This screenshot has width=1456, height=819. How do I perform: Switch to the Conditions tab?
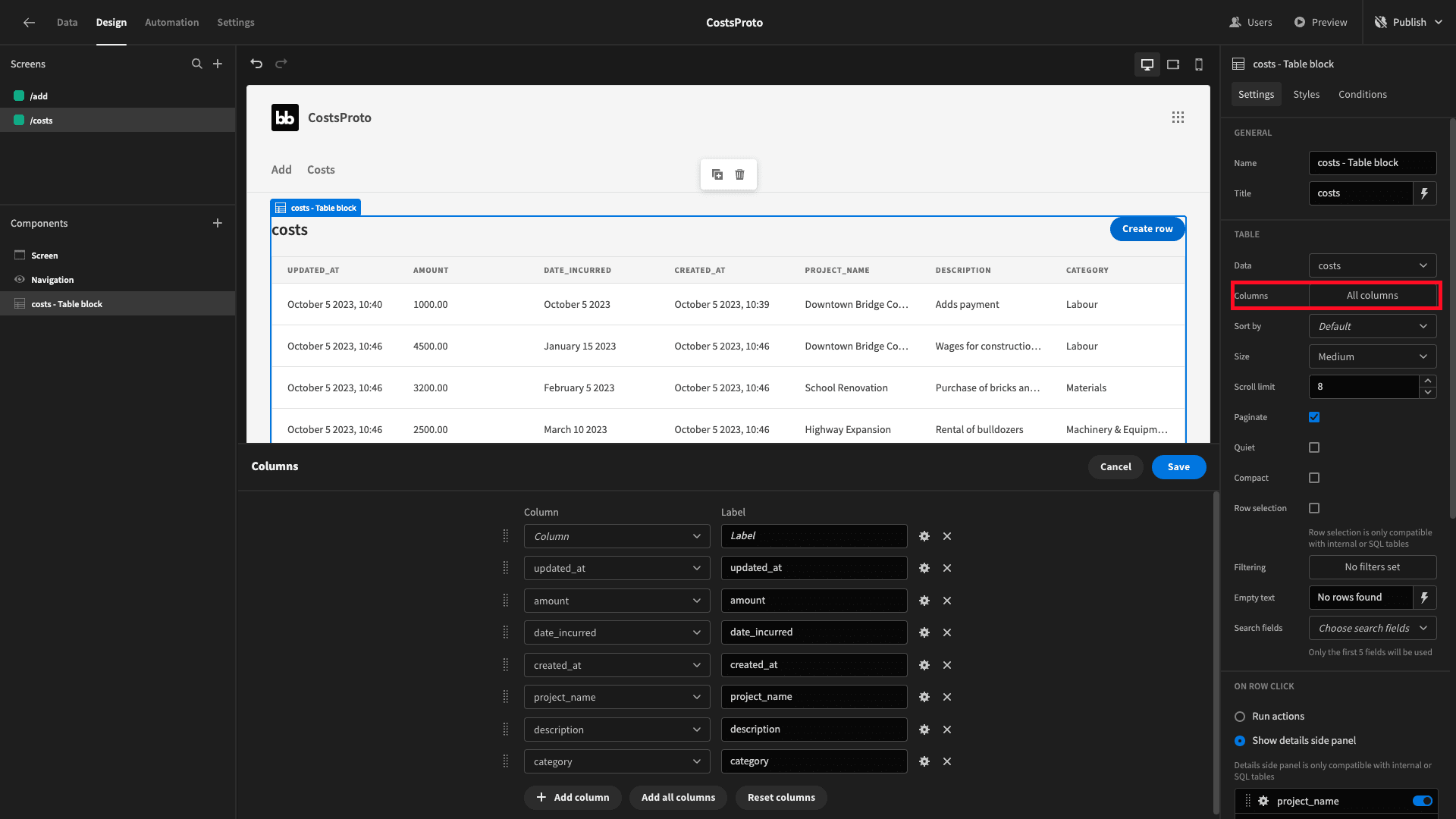pyautogui.click(x=1363, y=94)
